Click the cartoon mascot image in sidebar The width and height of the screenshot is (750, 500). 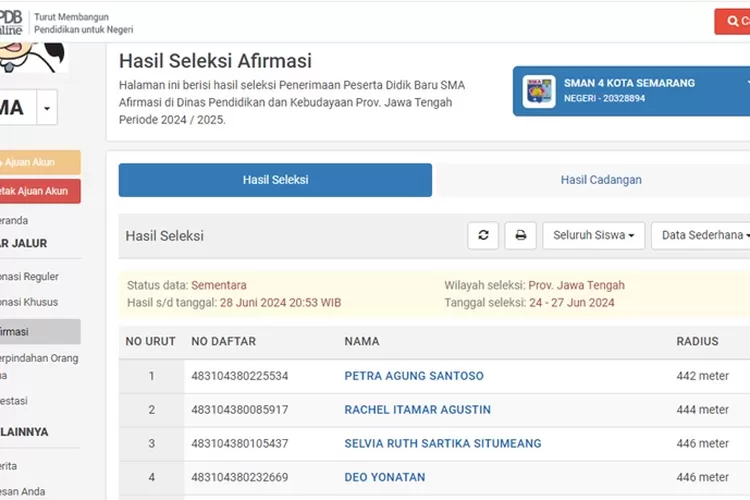tap(33, 57)
